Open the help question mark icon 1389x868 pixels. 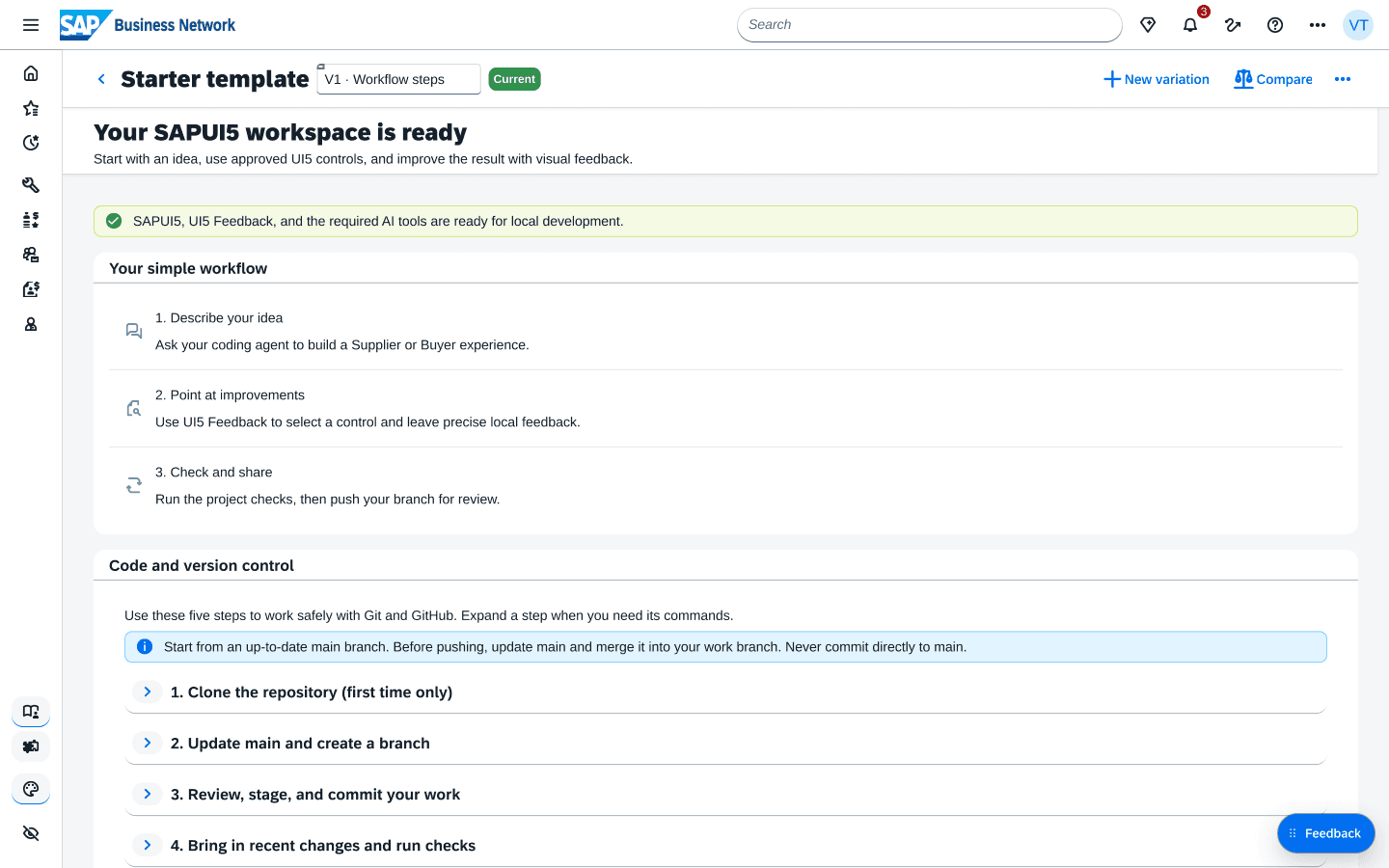(1275, 25)
